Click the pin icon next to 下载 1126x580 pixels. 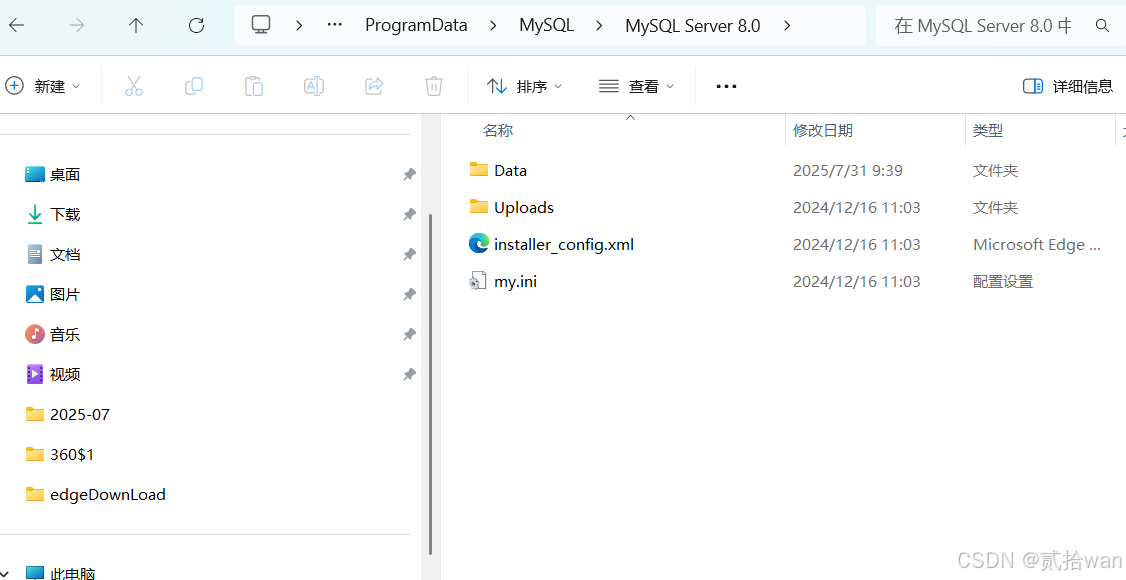point(409,215)
